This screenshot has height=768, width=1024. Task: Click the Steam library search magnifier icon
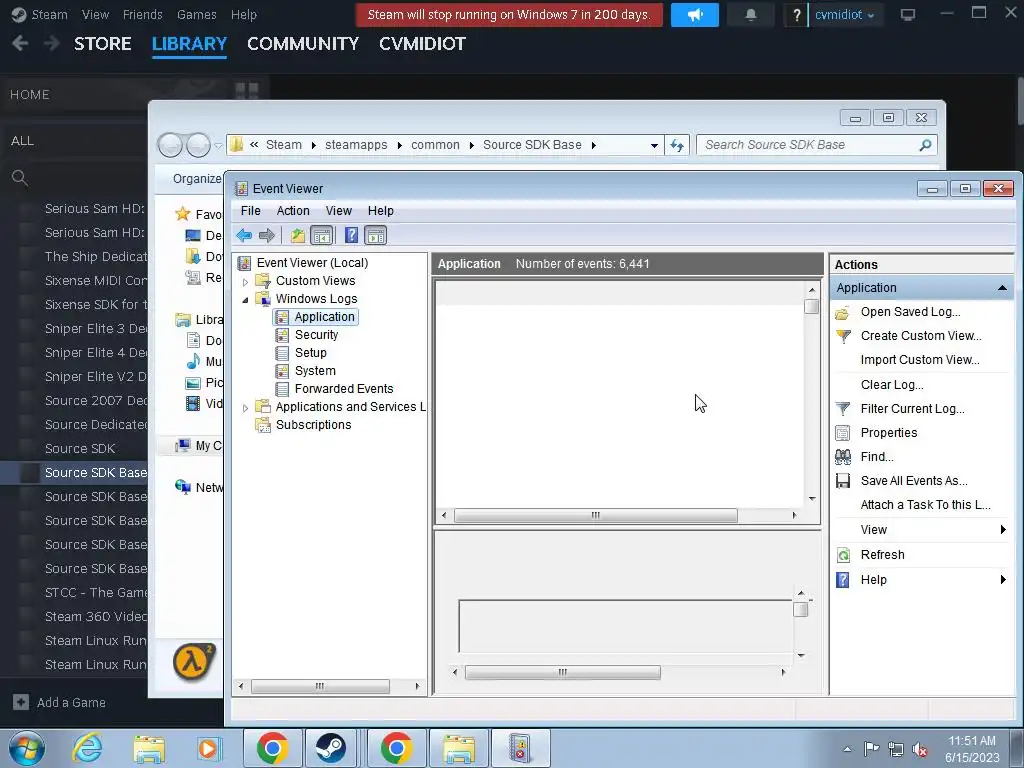tap(20, 178)
